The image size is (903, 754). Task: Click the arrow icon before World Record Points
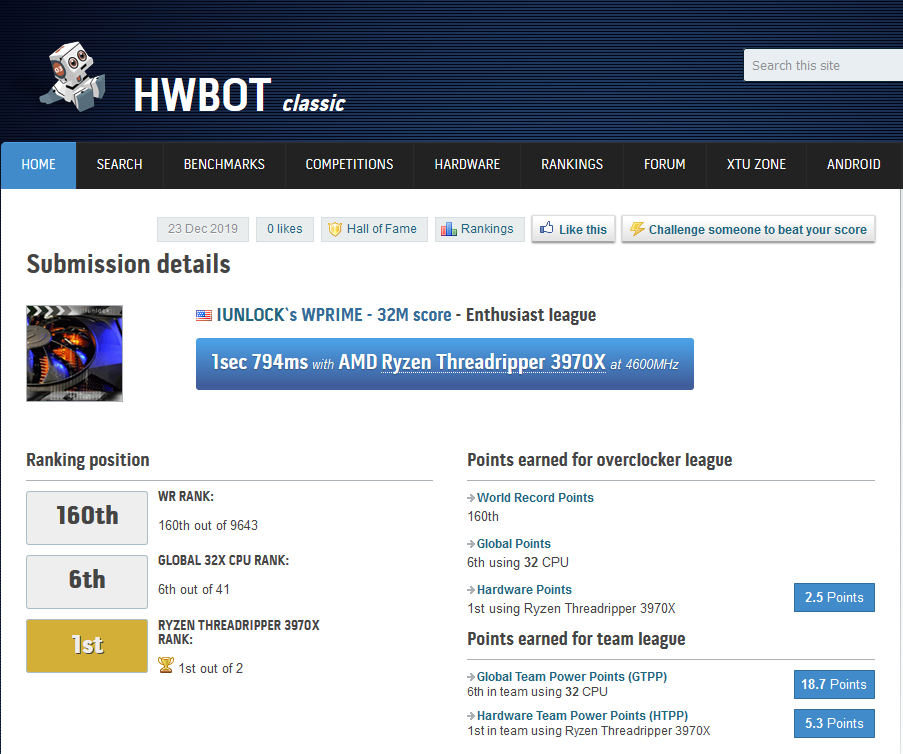coord(471,498)
